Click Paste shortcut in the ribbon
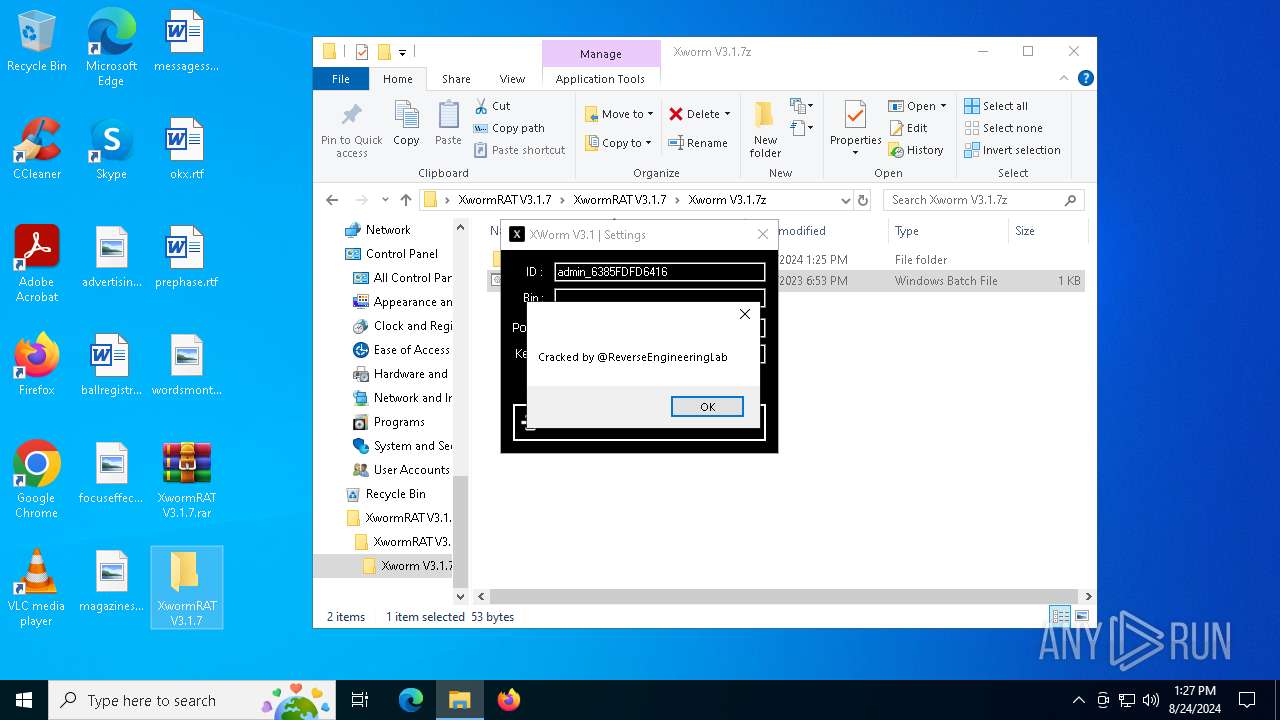Image resolution: width=1280 pixels, height=720 pixels. tap(519, 150)
